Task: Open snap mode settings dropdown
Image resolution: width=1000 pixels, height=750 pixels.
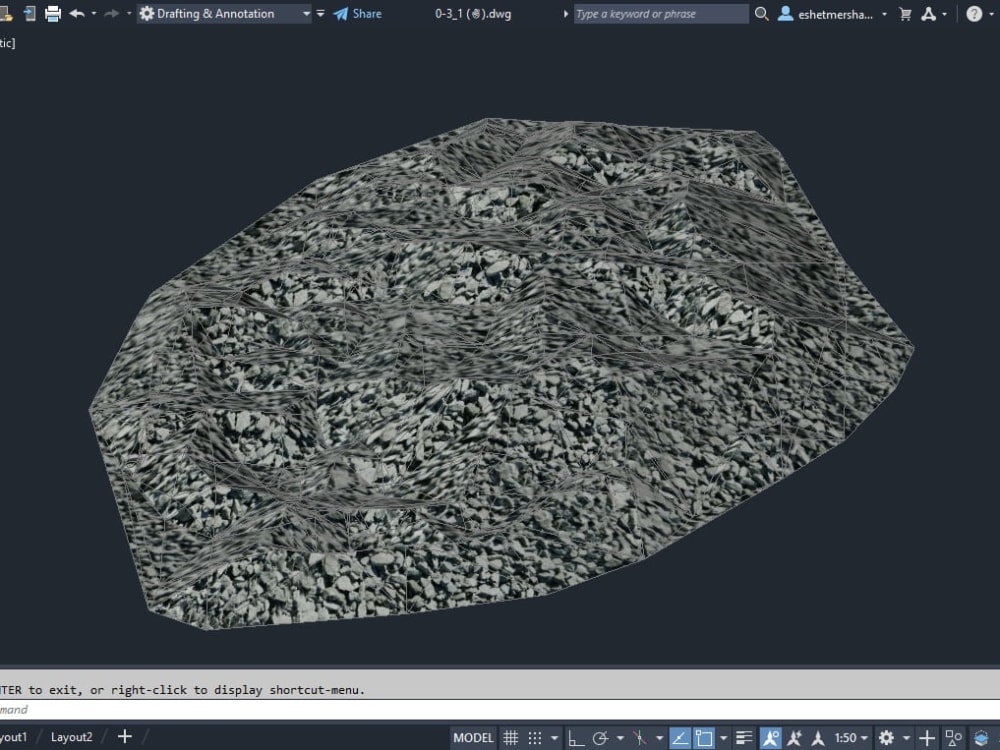Action: 554,738
